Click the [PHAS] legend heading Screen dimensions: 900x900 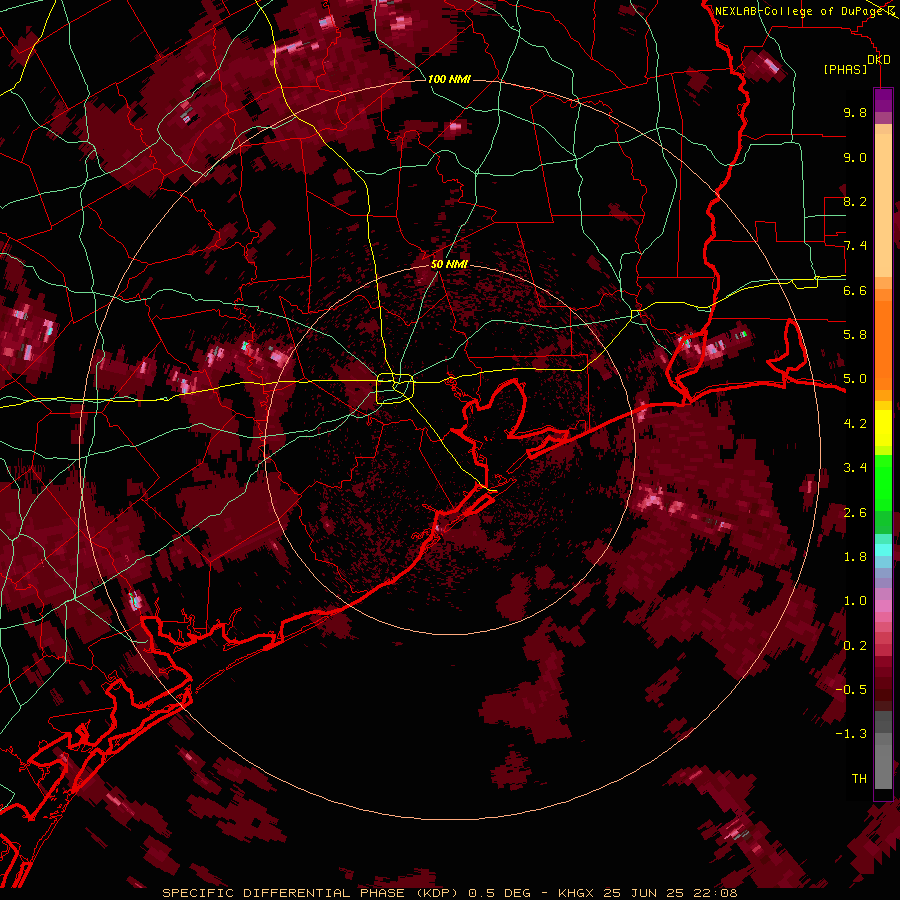845,70
